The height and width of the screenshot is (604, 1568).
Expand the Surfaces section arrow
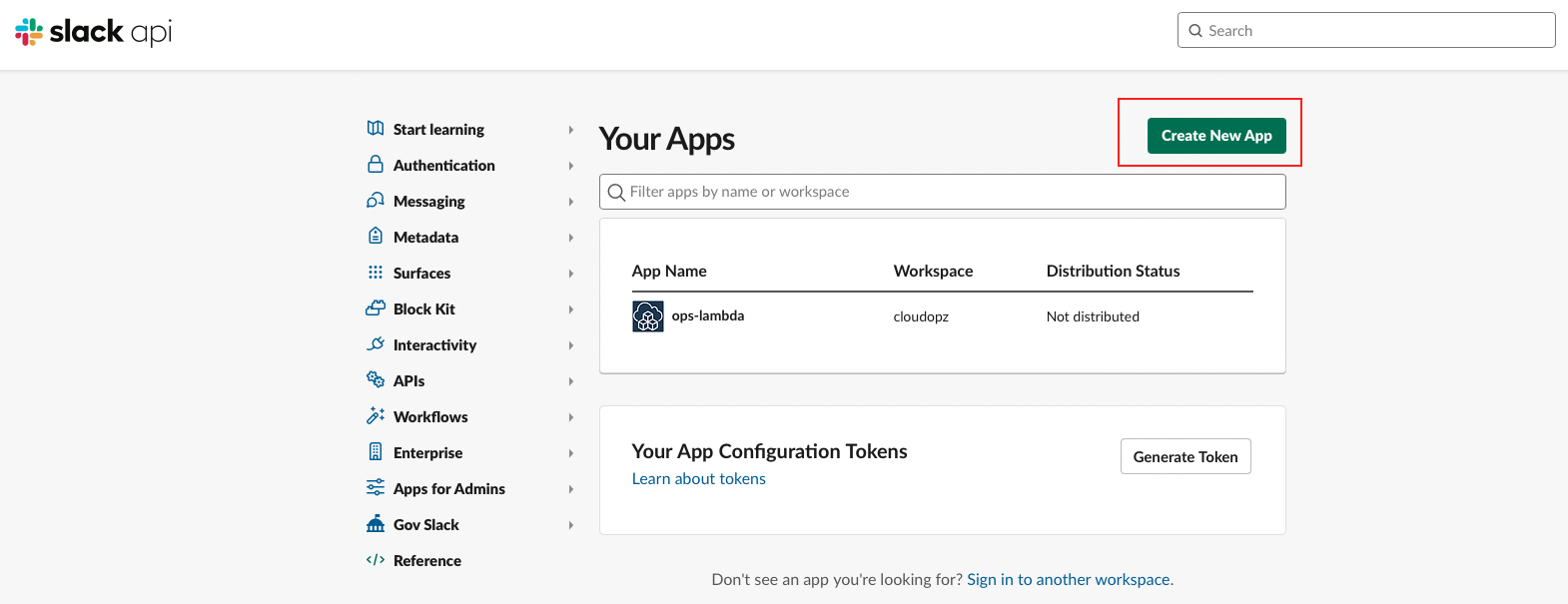click(571, 274)
